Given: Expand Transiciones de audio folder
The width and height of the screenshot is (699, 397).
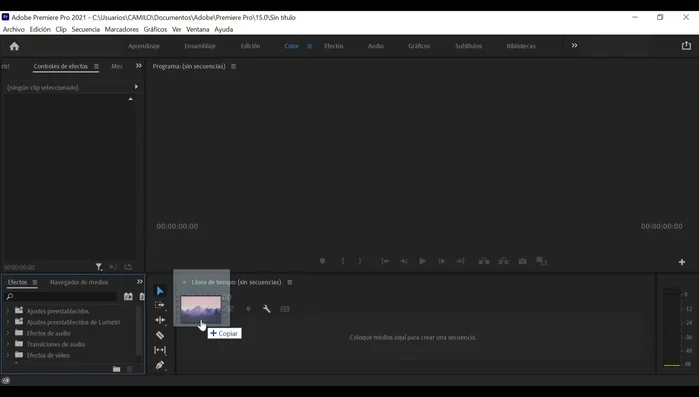Looking at the screenshot, I should click(x=8, y=344).
